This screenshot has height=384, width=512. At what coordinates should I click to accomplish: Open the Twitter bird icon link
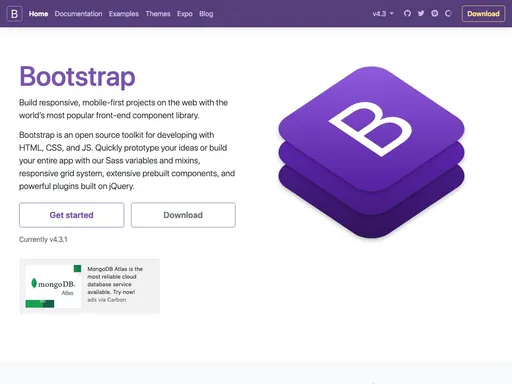(421, 14)
